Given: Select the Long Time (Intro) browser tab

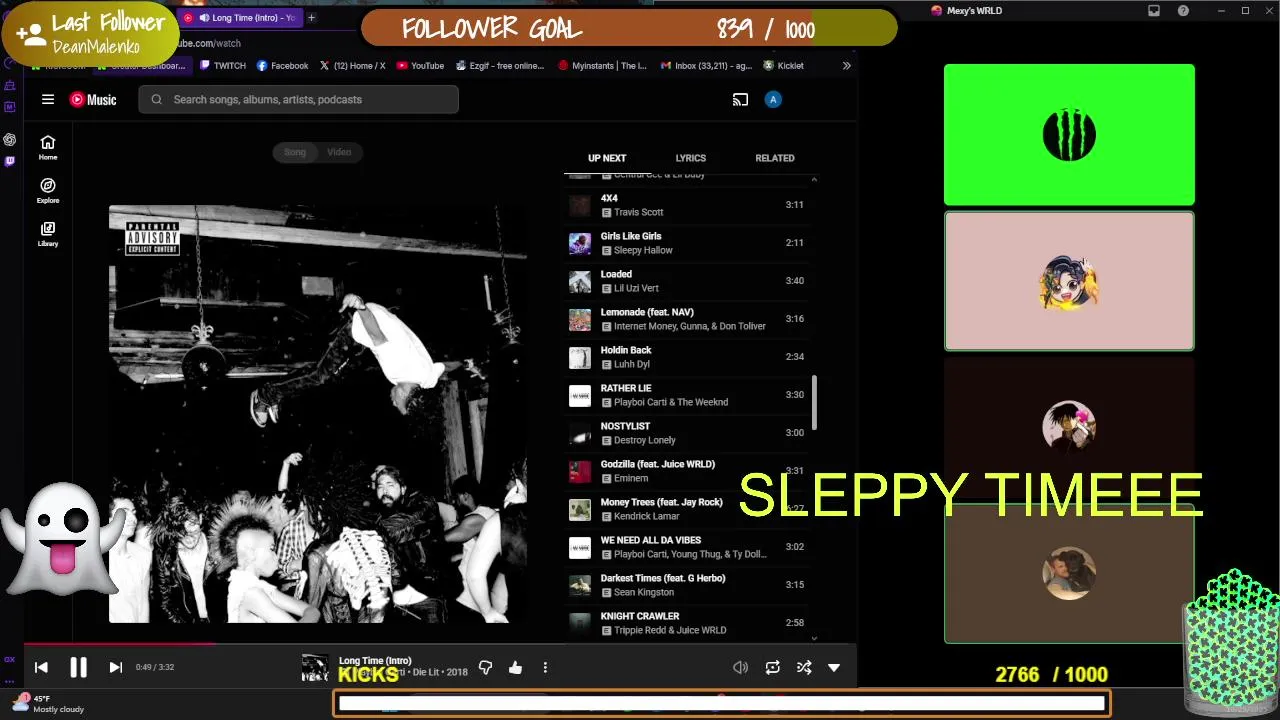Looking at the screenshot, I should [x=240, y=17].
